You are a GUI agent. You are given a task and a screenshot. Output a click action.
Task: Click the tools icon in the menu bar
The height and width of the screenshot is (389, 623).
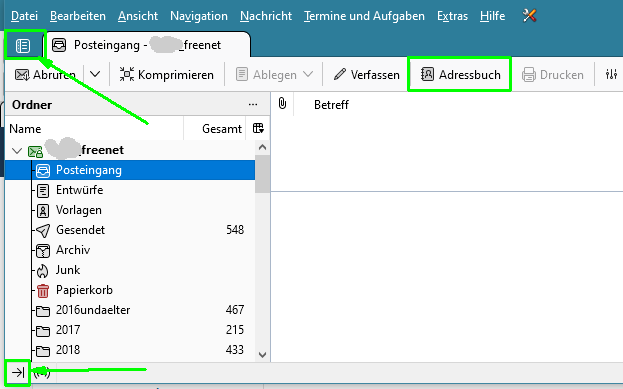[529, 16]
